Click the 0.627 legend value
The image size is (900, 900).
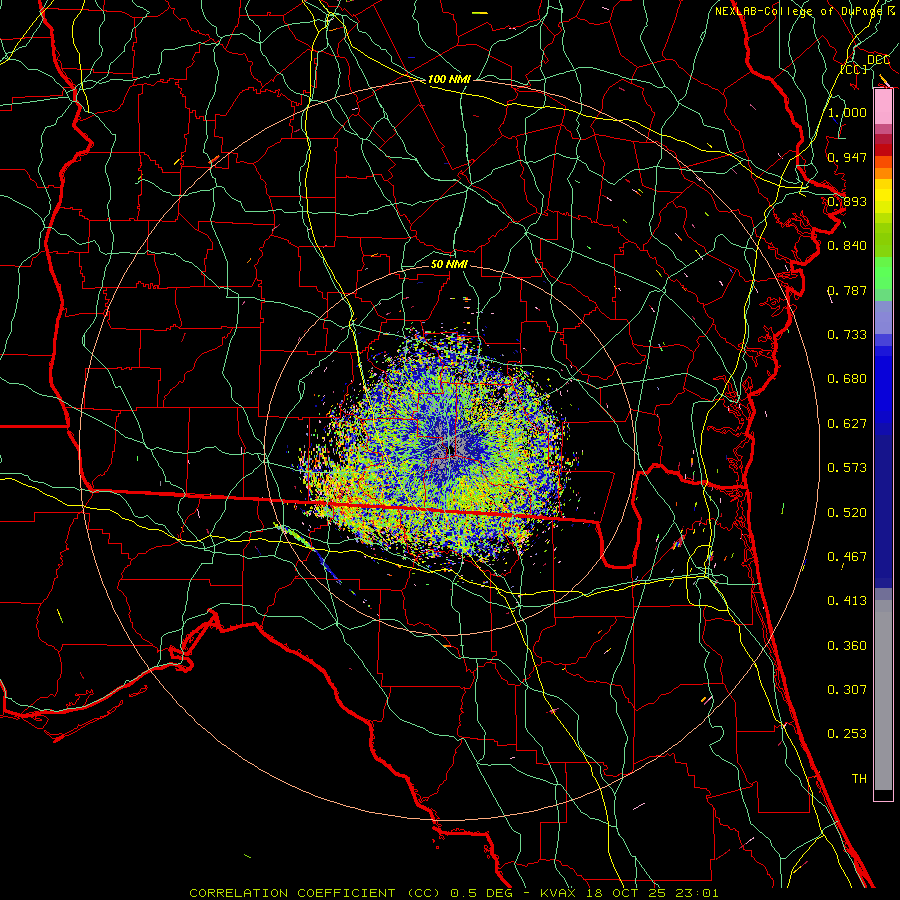(x=847, y=424)
